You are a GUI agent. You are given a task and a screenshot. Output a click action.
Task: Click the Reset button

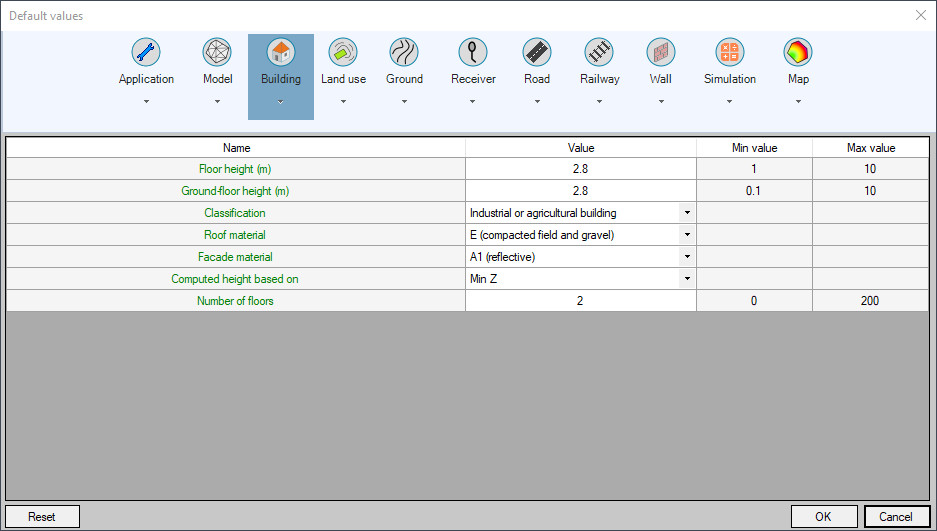coord(42,517)
